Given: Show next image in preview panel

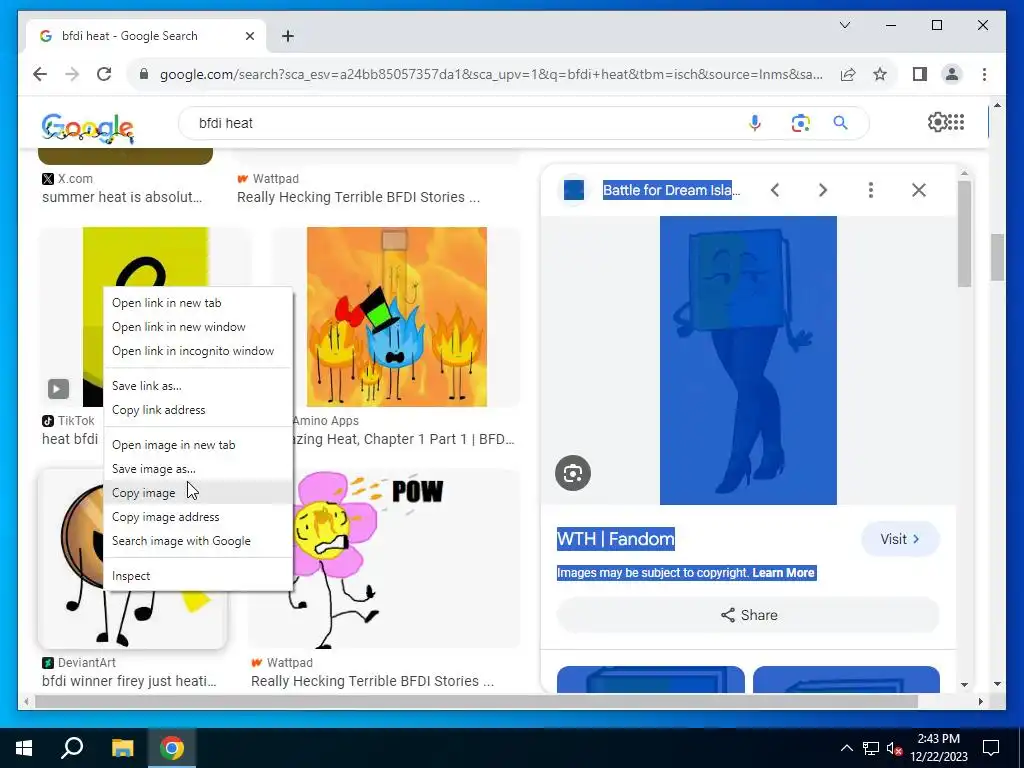Looking at the screenshot, I should [823, 190].
